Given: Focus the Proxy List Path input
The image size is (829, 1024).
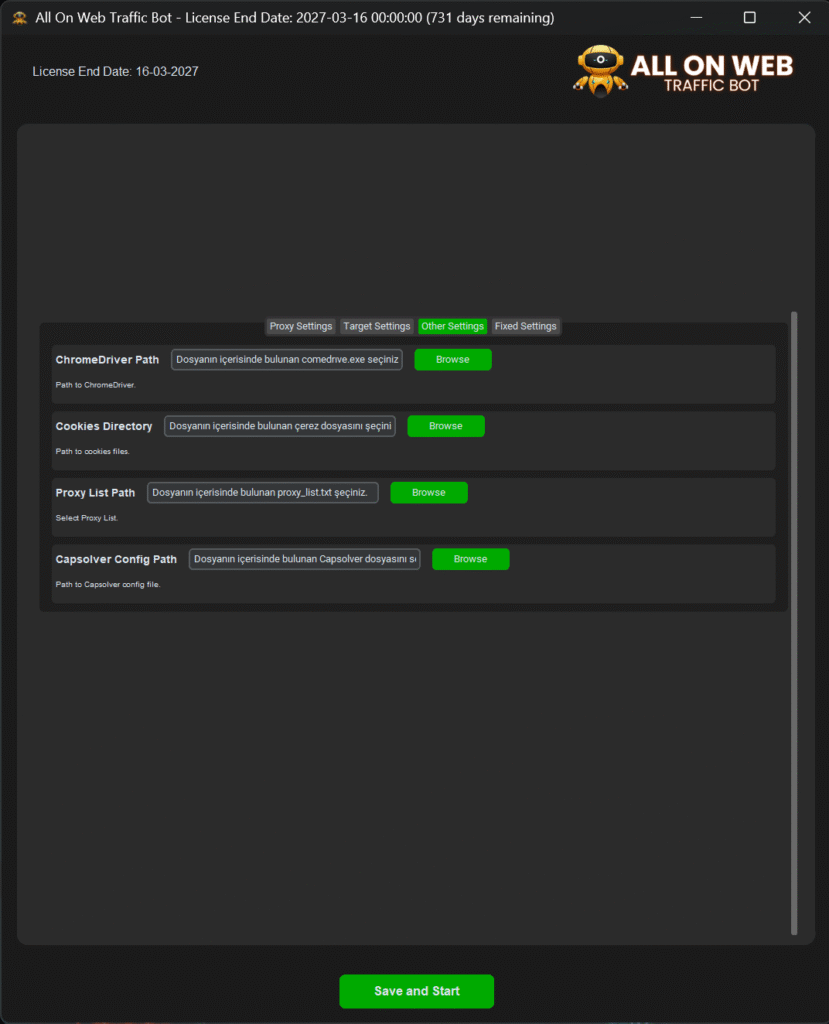Looking at the screenshot, I should [x=263, y=492].
